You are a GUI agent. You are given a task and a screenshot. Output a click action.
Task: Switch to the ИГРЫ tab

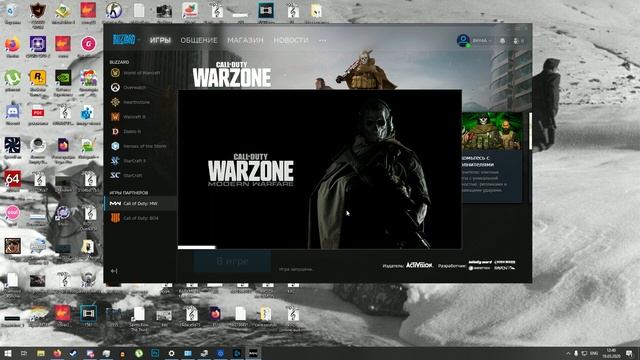(x=160, y=40)
